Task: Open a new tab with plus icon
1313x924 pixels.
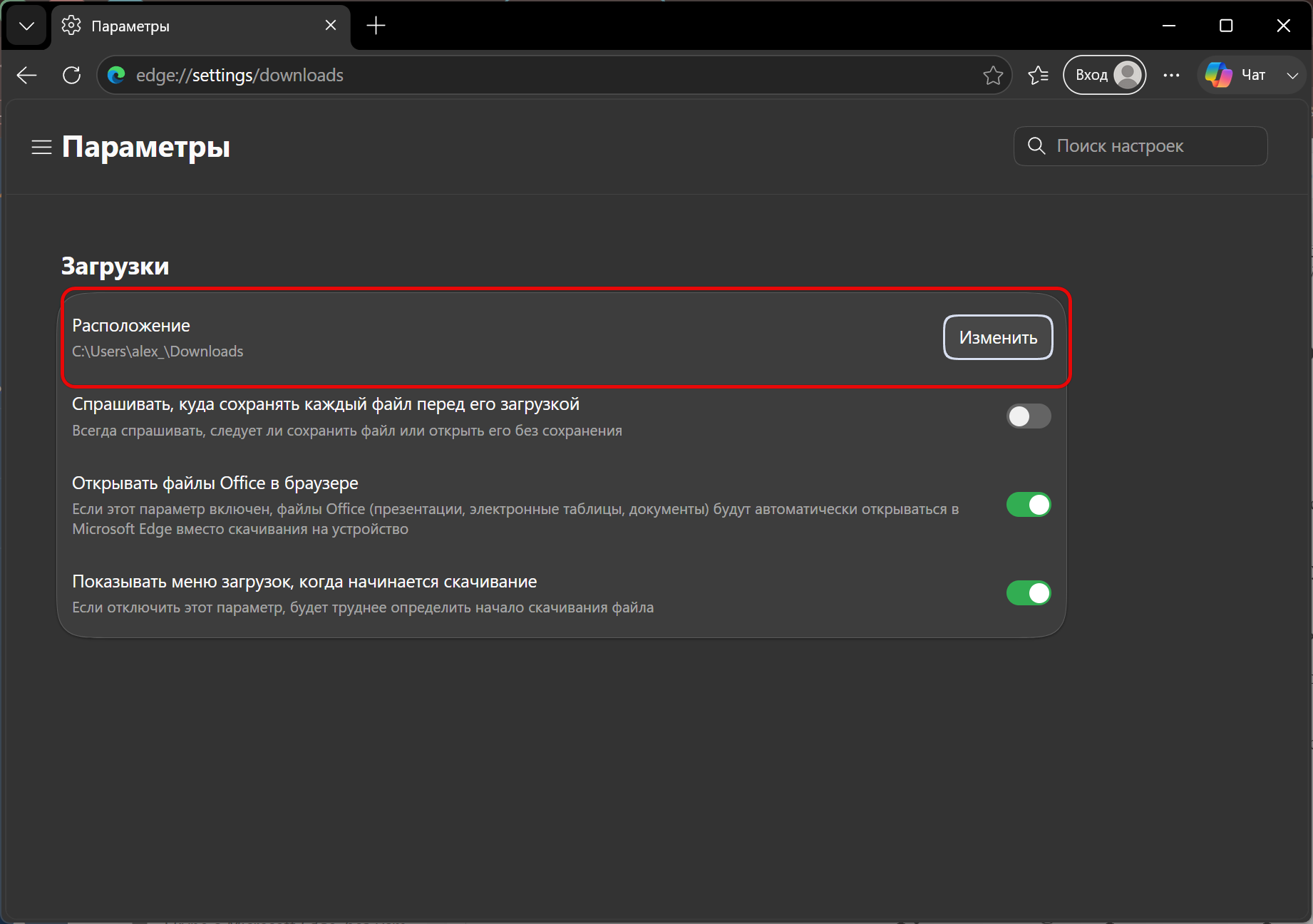Action: coord(376,26)
